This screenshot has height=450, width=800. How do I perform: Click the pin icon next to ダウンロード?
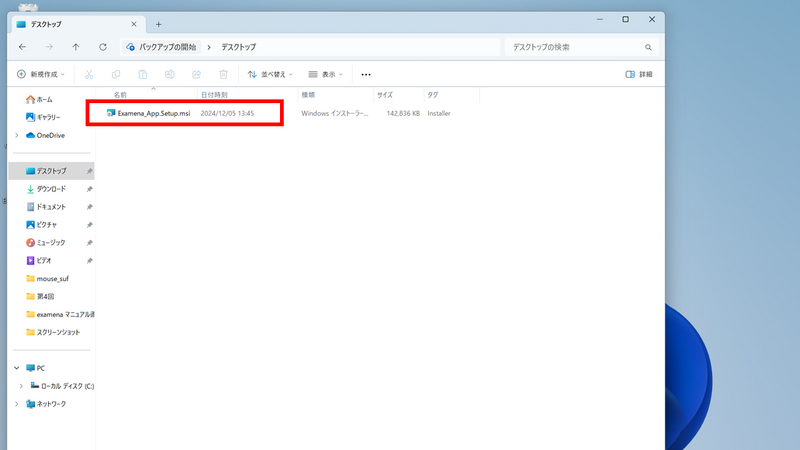[x=89, y=189]
